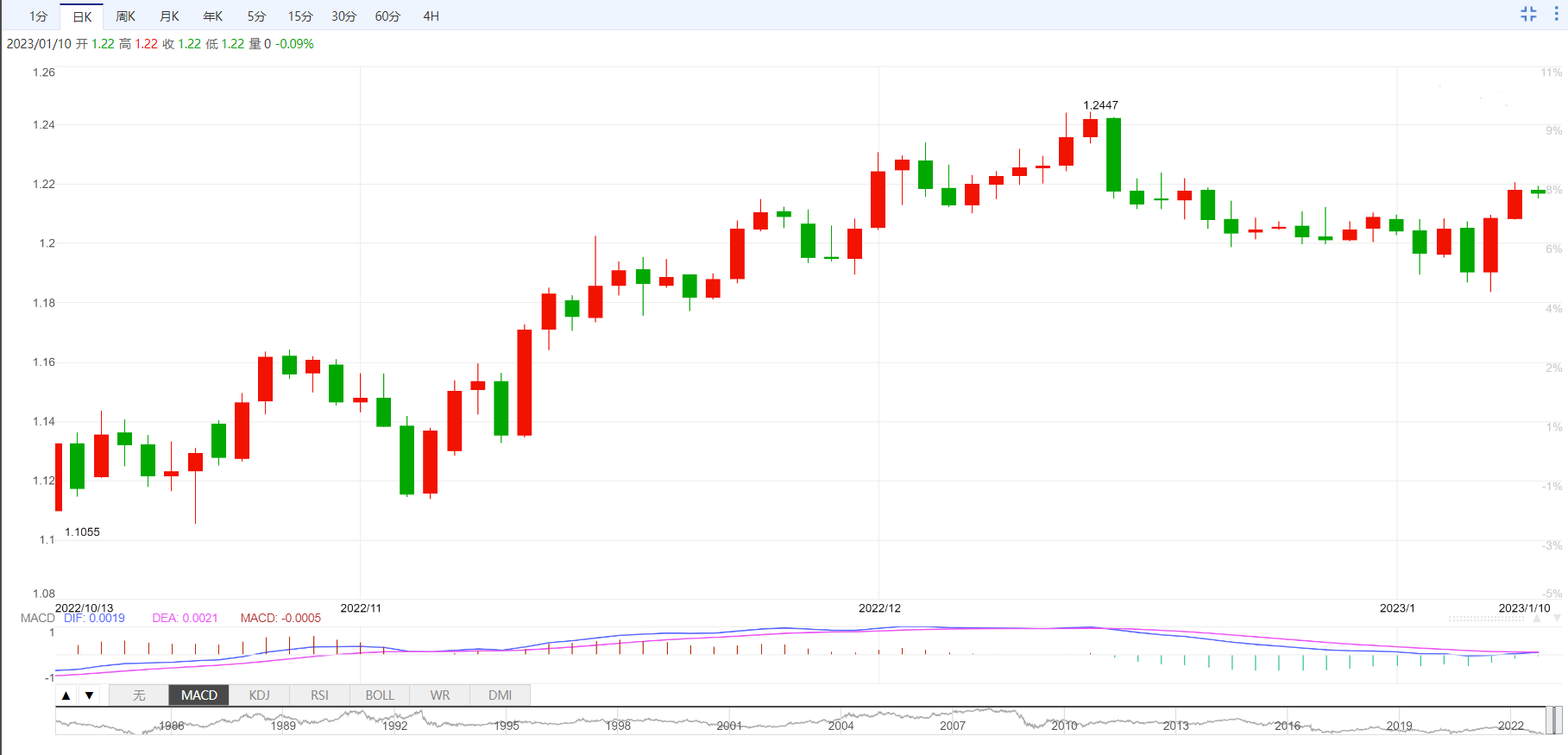The width and height of the screenshot is (1568, 755).
Task: Switch to the RSI indicator
Action: coord(319,695)
